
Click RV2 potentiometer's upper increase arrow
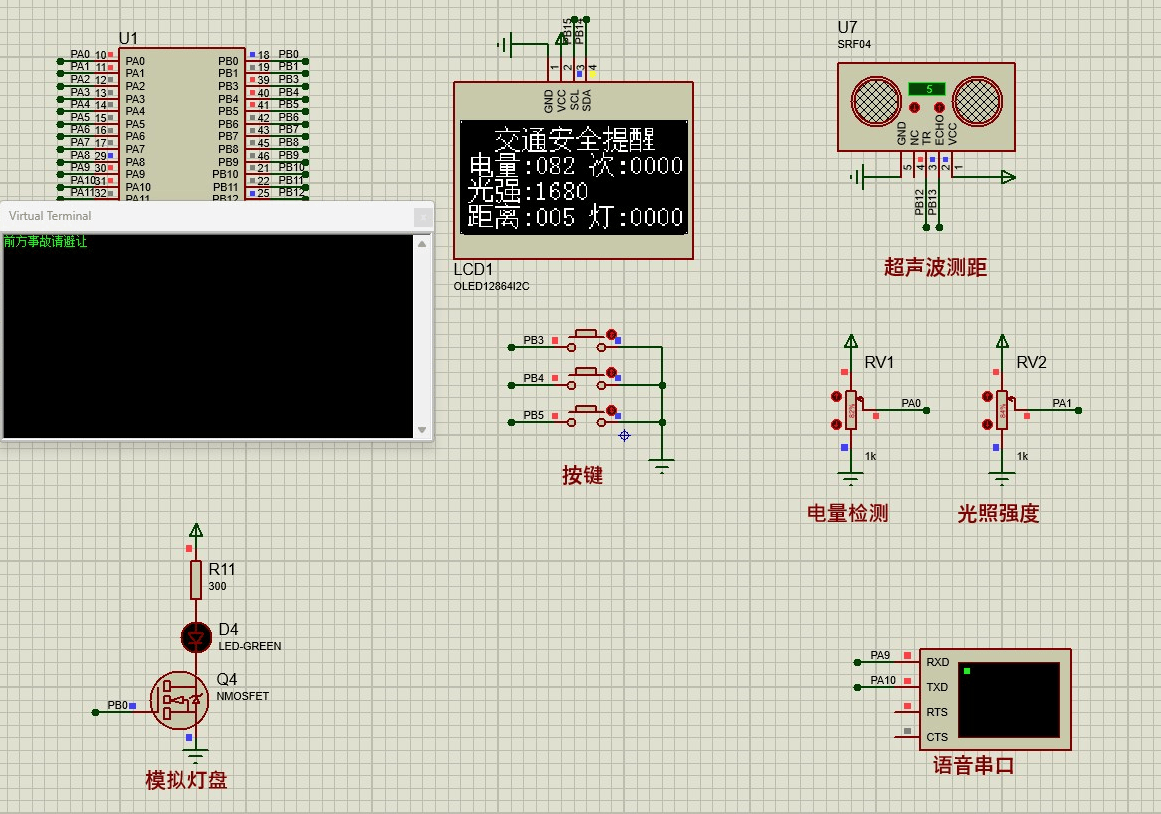click(988, 397)
